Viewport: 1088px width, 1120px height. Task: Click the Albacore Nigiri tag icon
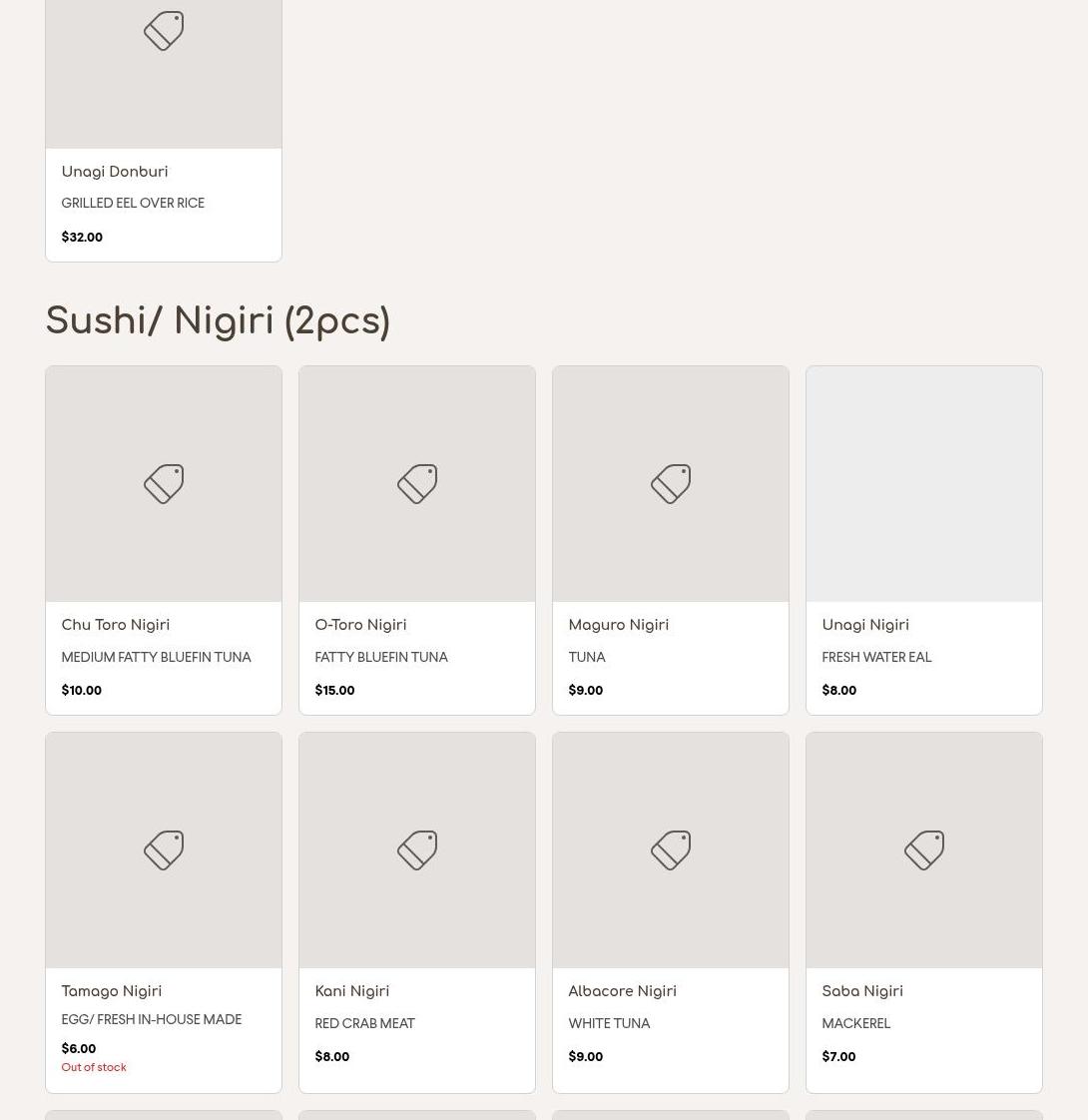tap(671, 850)
